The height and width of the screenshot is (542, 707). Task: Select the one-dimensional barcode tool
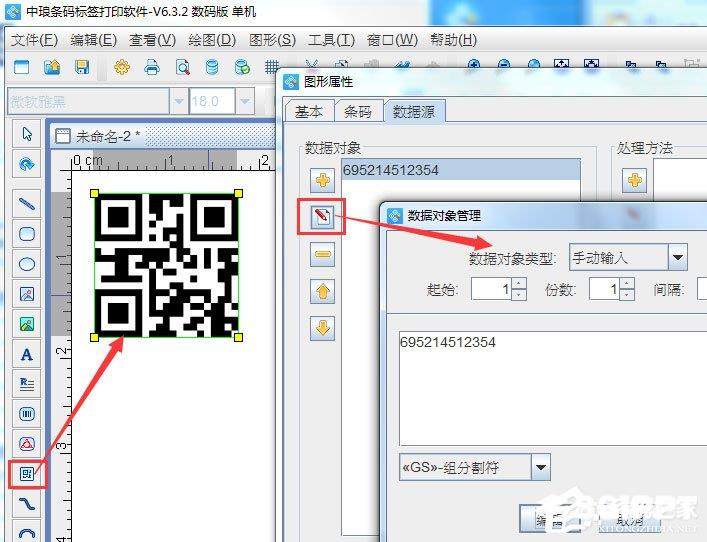[x=27, y=413]
